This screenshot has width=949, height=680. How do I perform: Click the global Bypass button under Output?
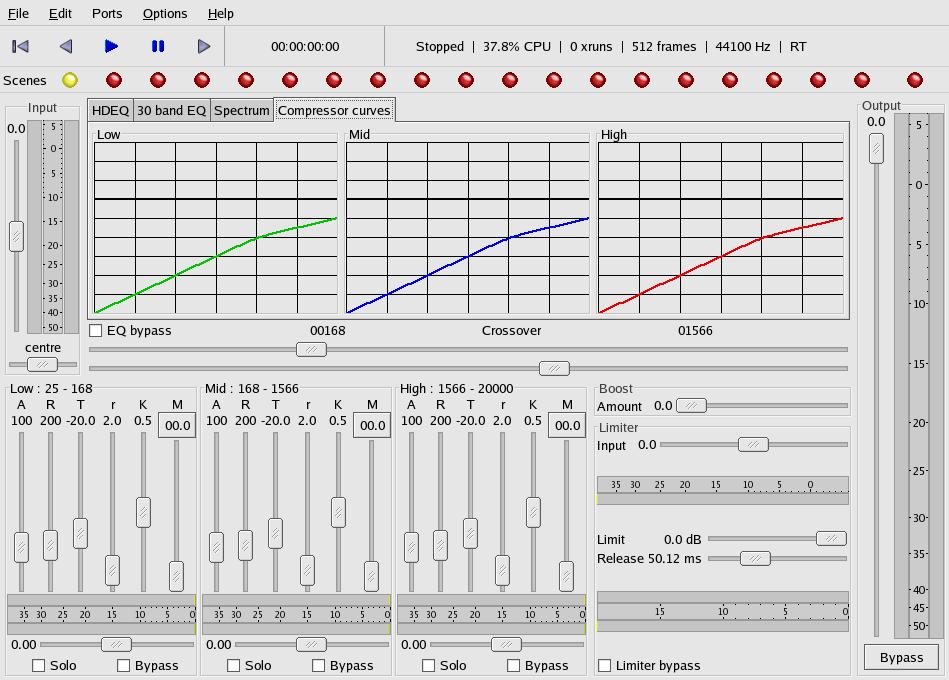point(901,658)
